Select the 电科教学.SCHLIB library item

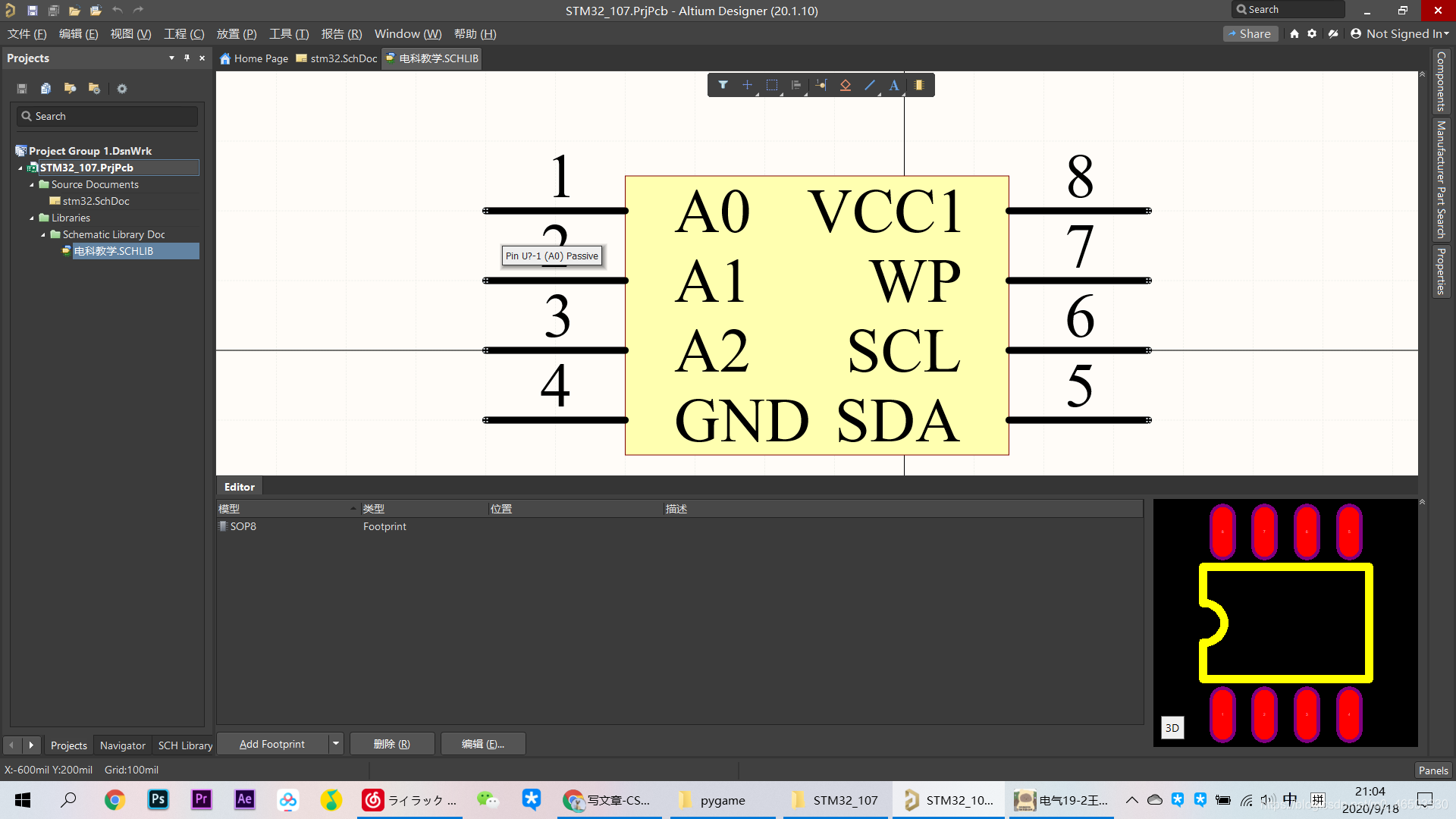tap(113, 250)
